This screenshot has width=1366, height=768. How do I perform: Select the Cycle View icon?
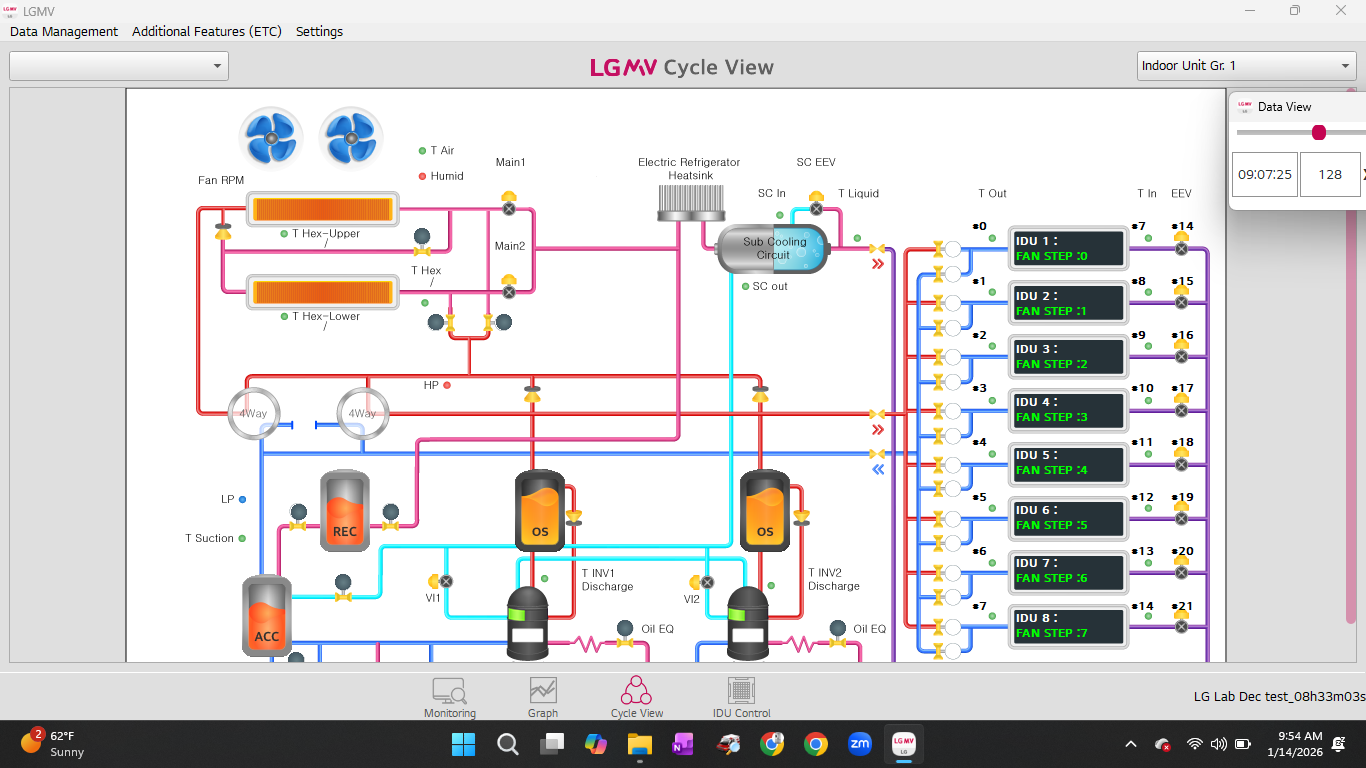pos(637,697)
